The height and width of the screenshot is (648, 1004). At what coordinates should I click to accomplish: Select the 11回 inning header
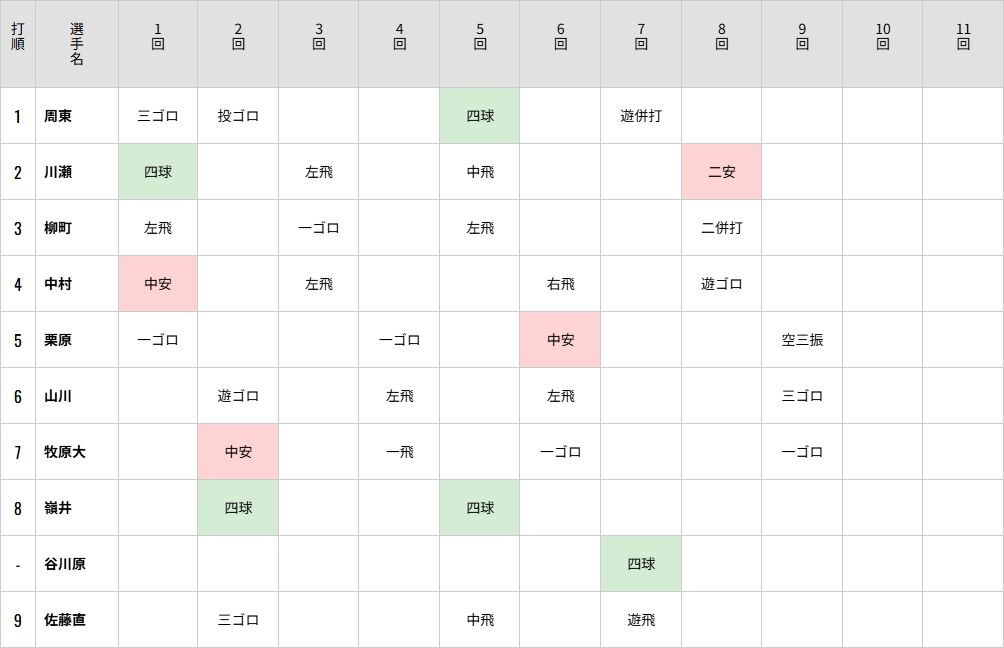963,37
